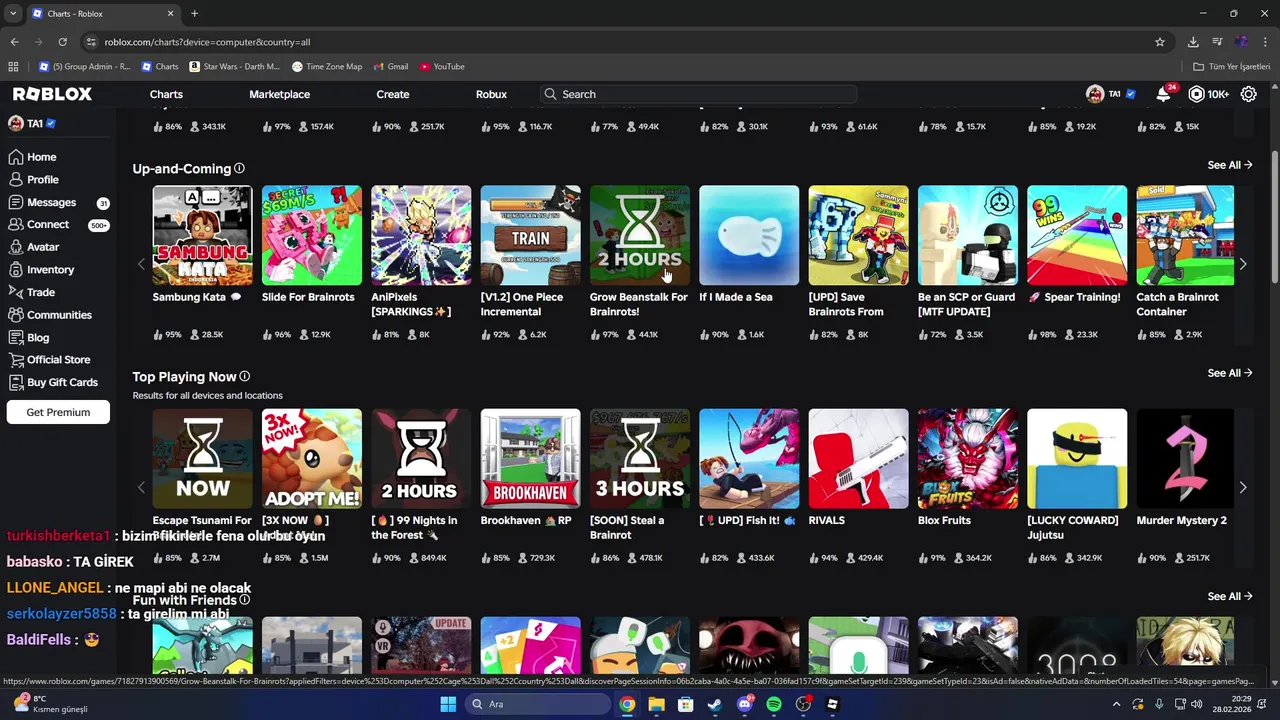1280x720 pixels.
Task: Open Connect in the sidebar
Action: click(x=48, y=225)
